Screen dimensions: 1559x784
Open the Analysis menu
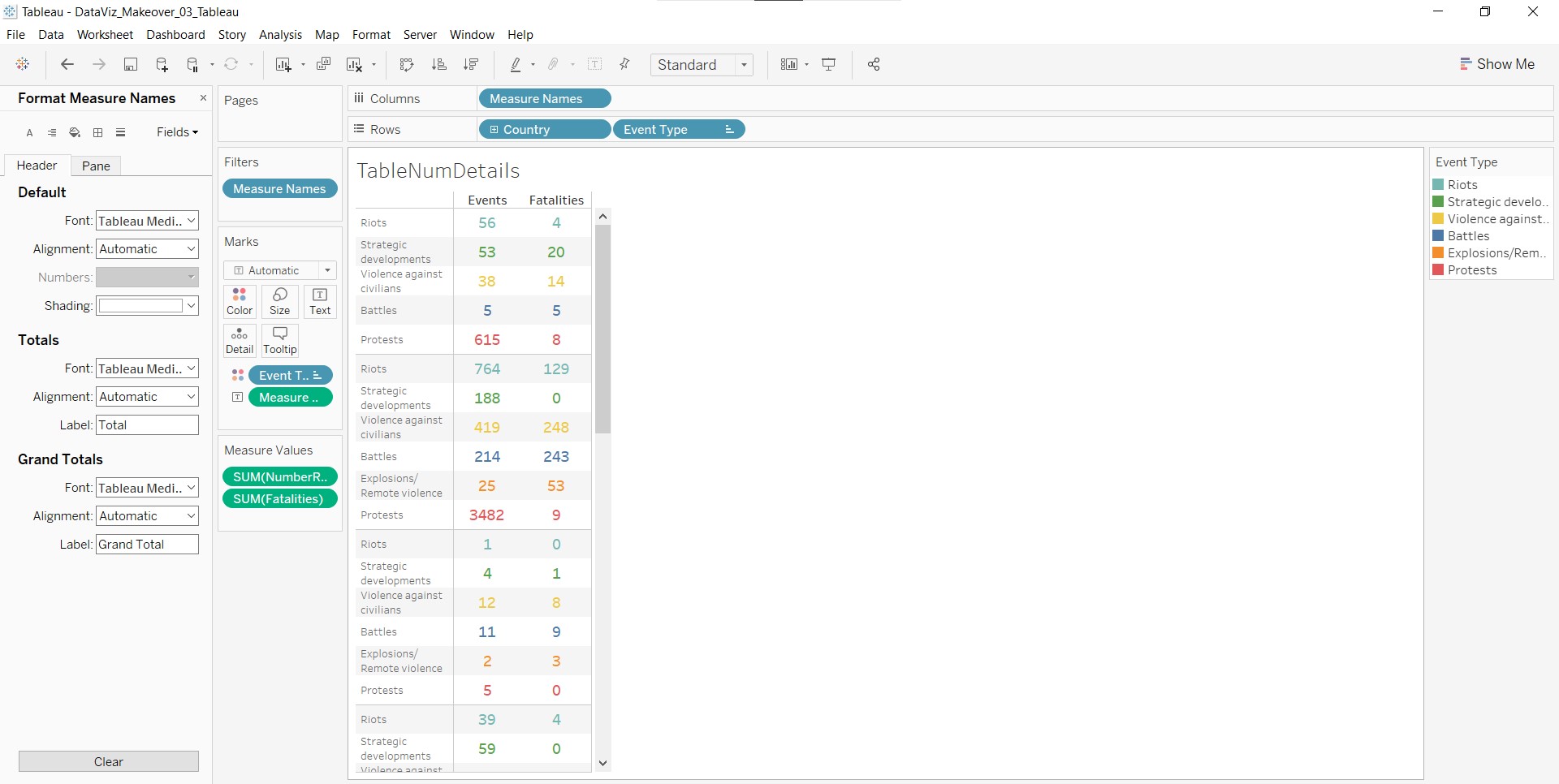(280, 35)
